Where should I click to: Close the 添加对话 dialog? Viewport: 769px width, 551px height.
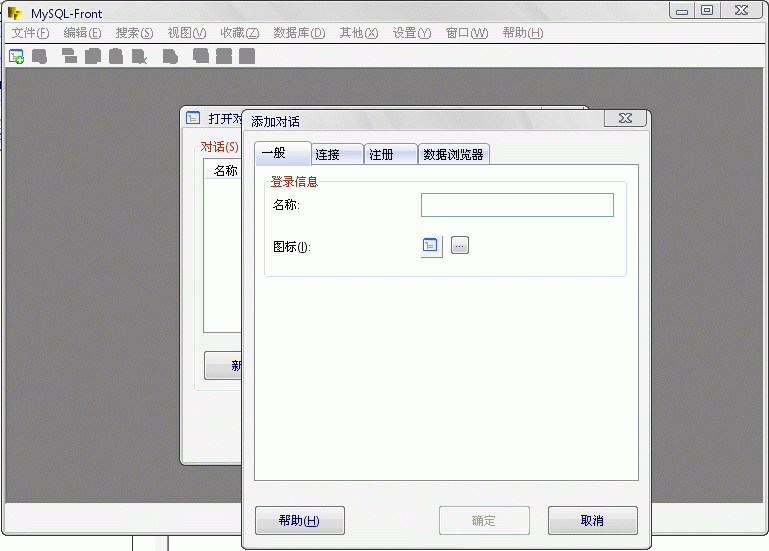[625, 118]
